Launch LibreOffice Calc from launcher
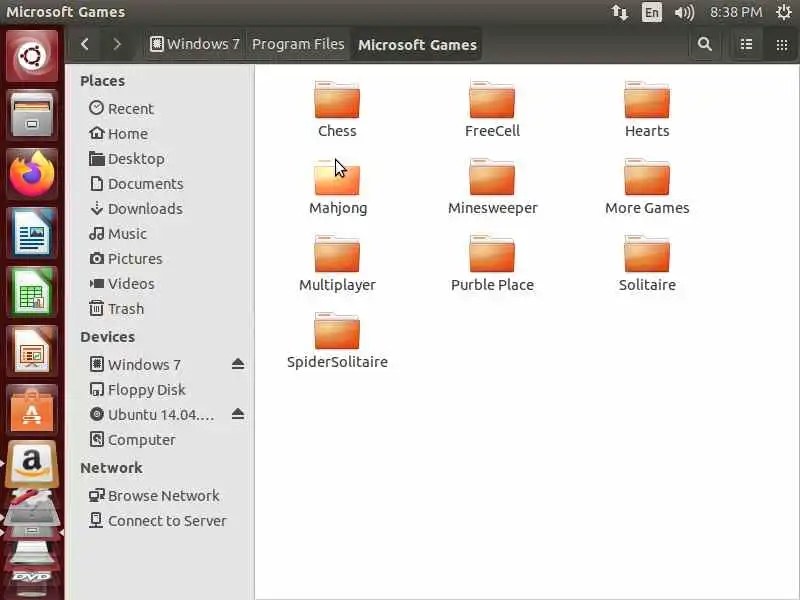 pyautogui.click(x=32, y=292)
